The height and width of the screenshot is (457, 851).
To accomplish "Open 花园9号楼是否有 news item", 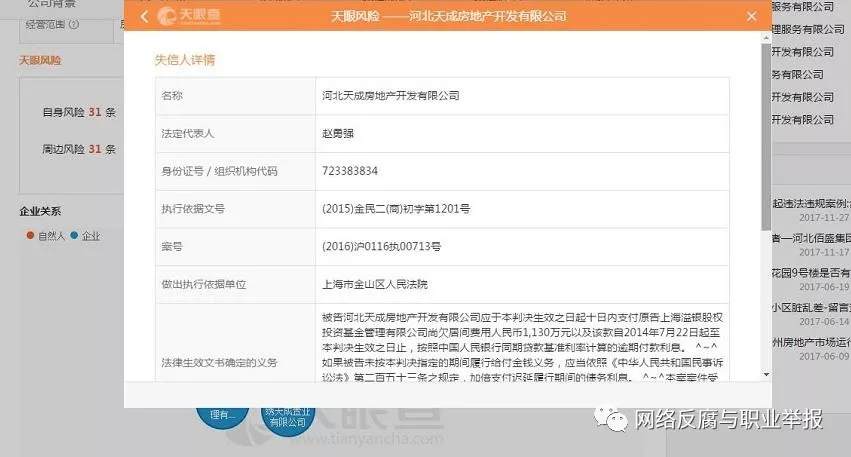I will click(x=811, y=279).
